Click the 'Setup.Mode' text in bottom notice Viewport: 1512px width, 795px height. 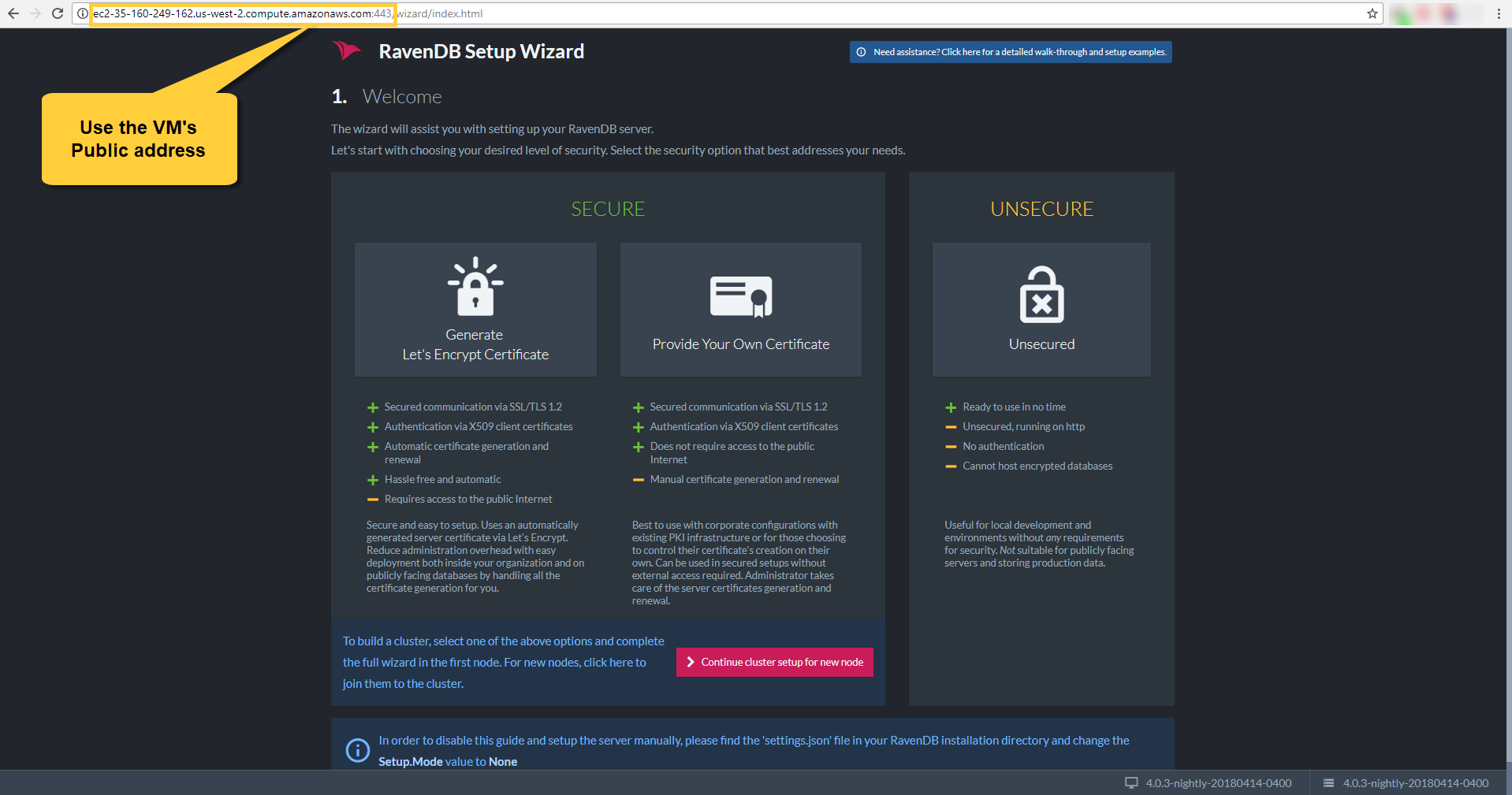(x=410, y=761)
